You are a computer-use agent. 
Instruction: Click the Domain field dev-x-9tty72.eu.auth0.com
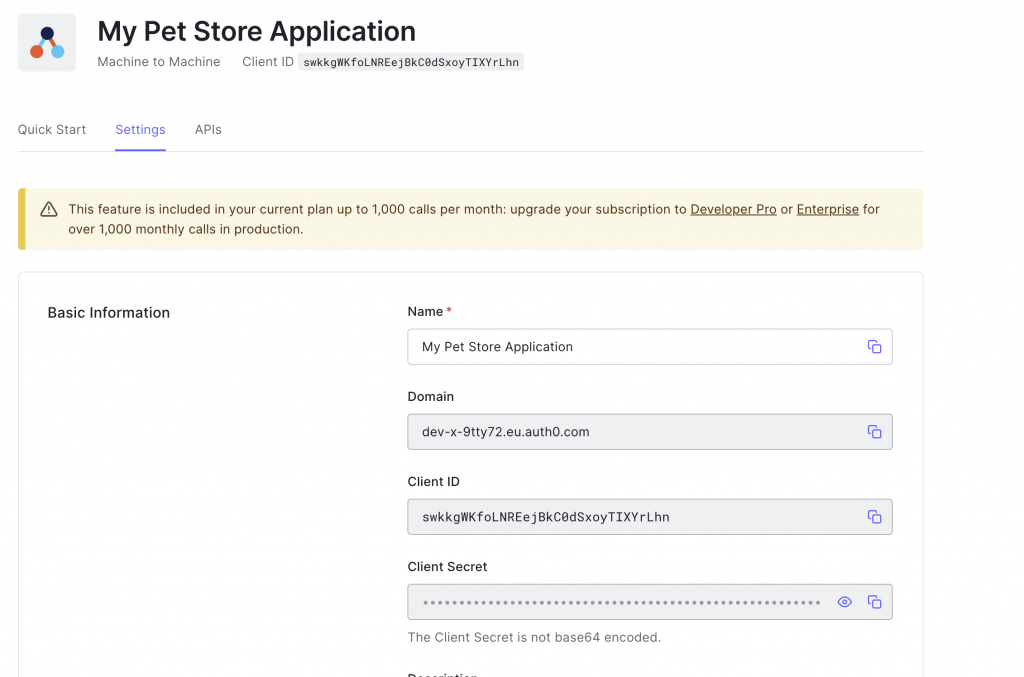coord(650,432)
